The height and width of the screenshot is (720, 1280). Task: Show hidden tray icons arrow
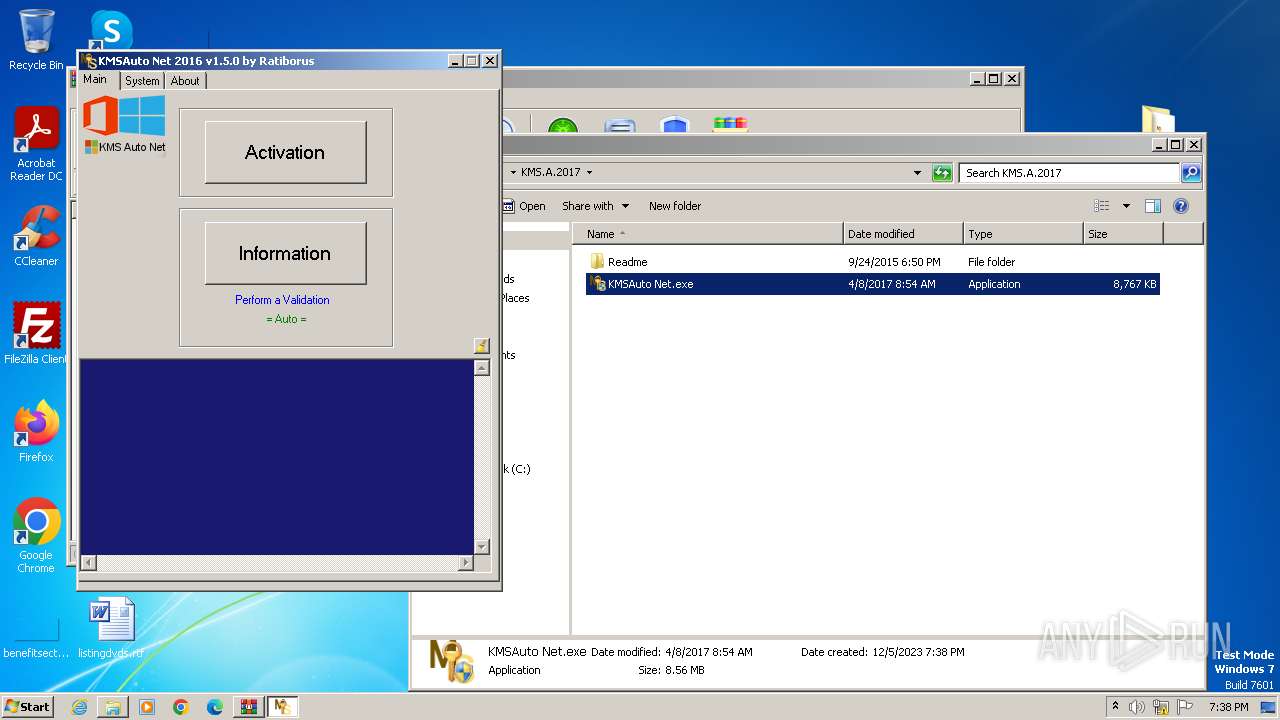click(1116, 706)
